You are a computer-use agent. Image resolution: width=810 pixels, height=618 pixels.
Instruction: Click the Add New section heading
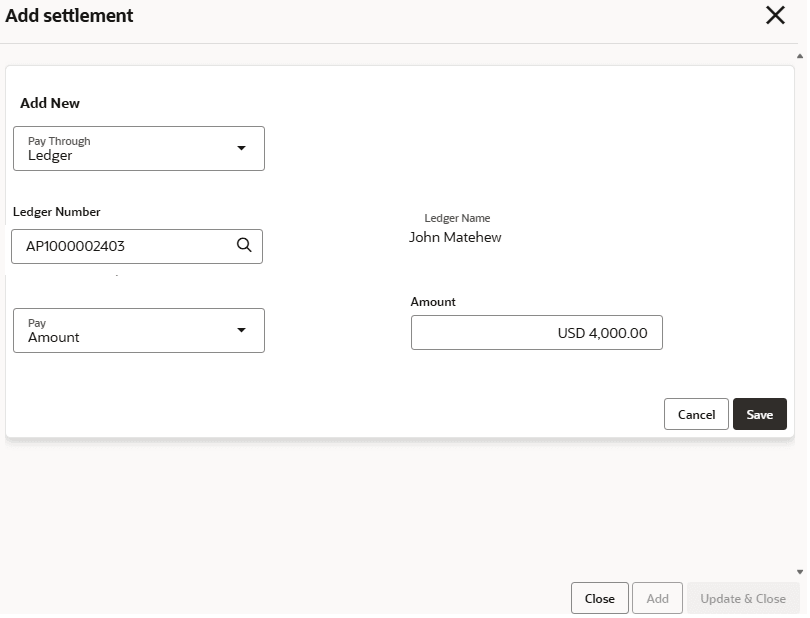pyautogui.click(x=50, y=103)
